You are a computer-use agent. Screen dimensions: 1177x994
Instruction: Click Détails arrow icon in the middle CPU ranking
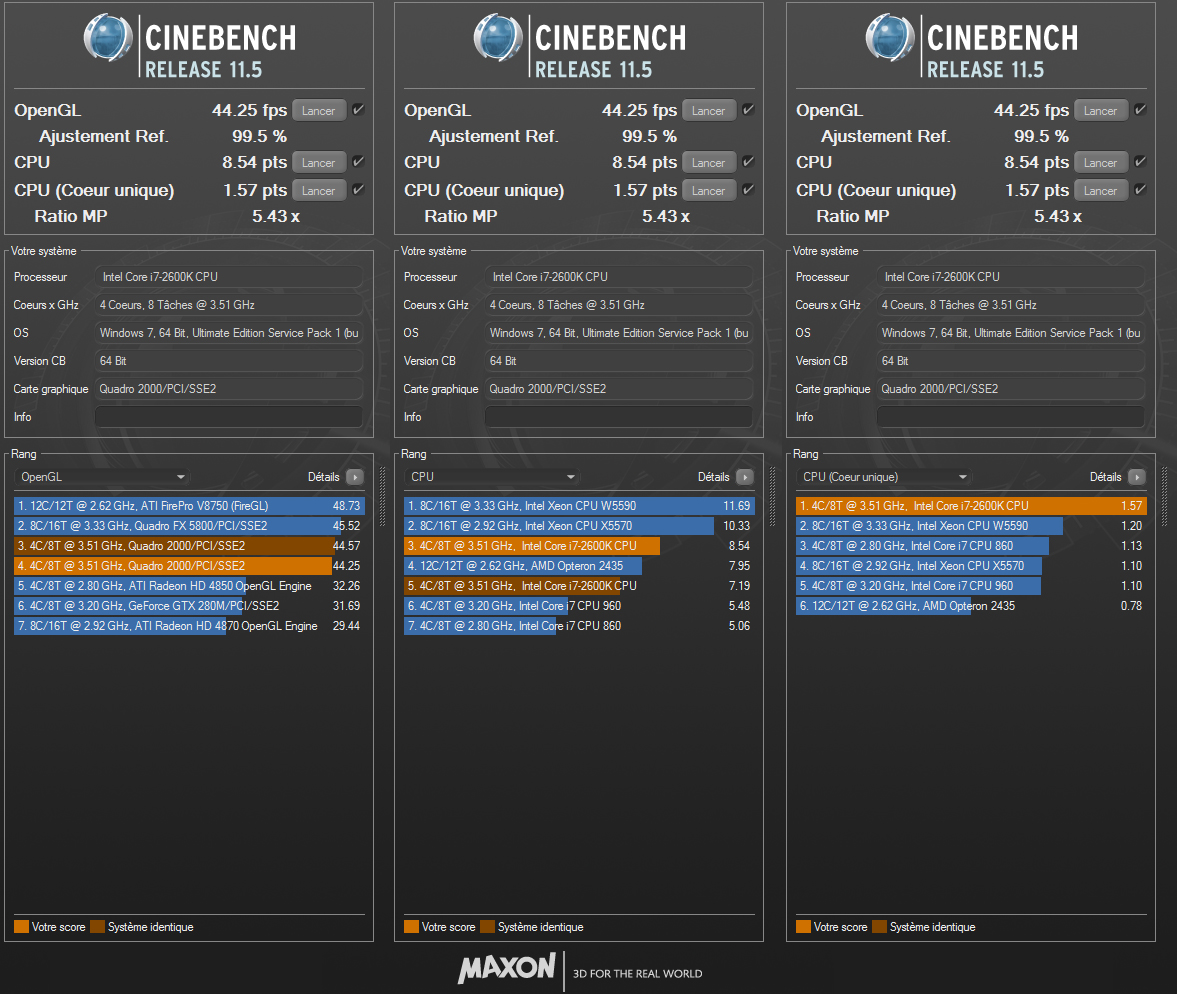(x=744, y=478)
